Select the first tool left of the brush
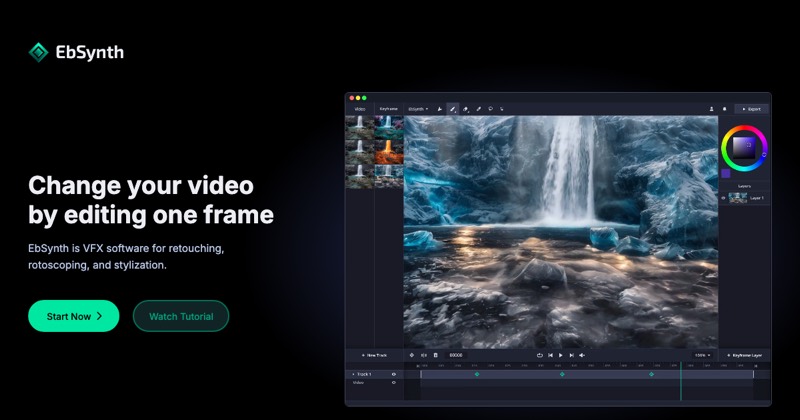Image resolution: width=800 pixels, height=420 pixels. (x=440, y=109)
